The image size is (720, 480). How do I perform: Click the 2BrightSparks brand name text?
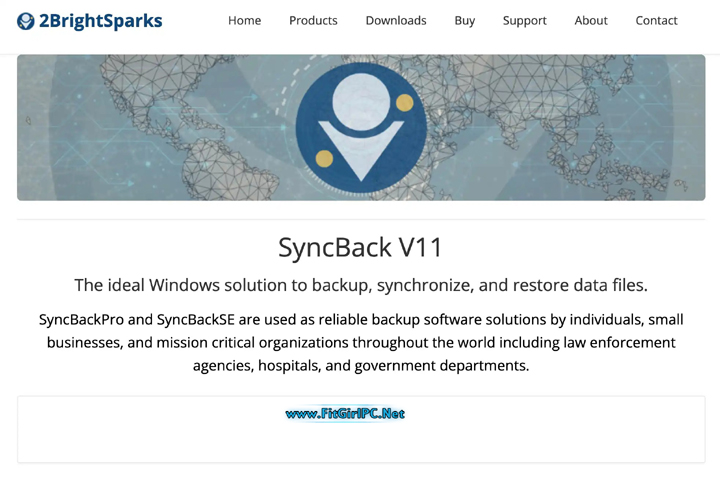[x=101, y=21]
